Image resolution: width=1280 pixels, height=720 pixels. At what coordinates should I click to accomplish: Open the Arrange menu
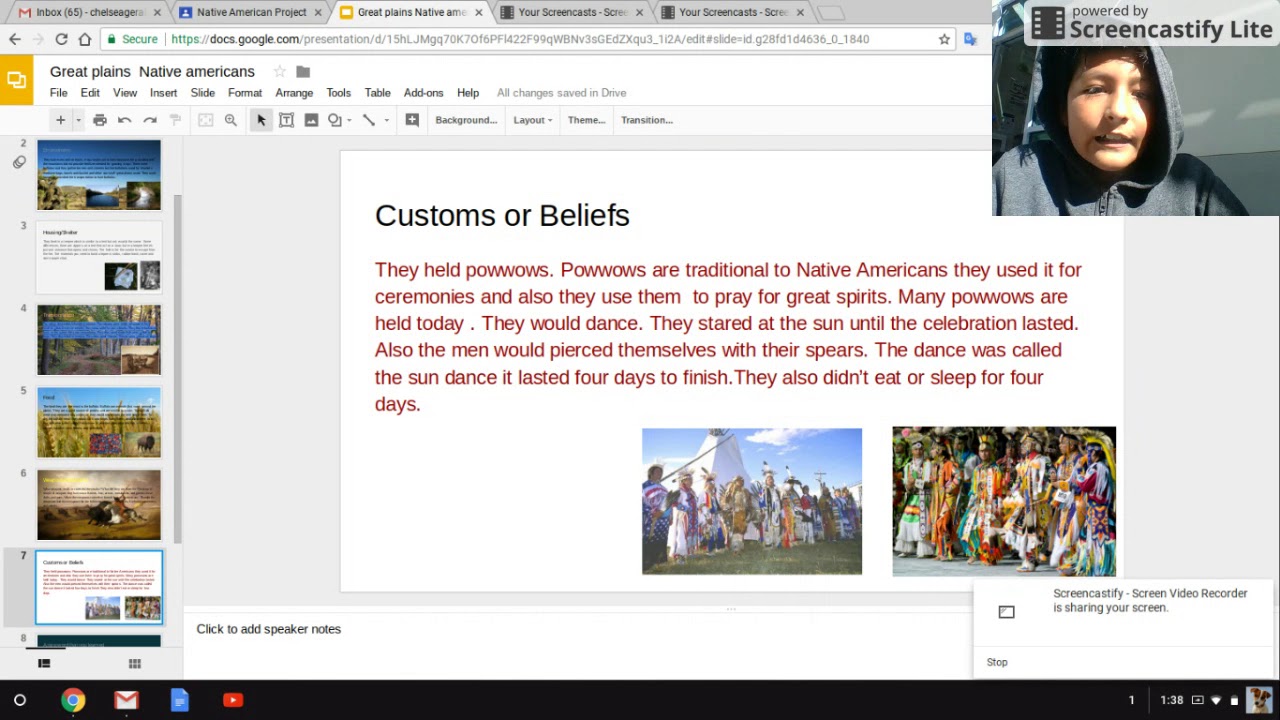point(294,93)
